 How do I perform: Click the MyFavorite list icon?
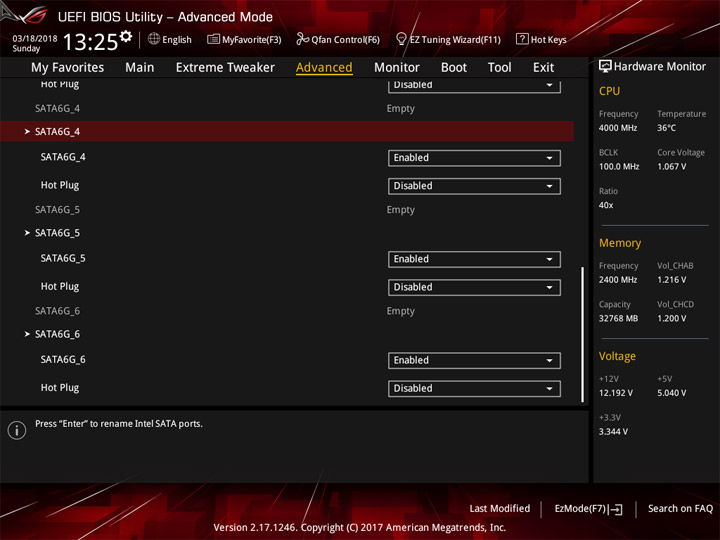click(213, 39)
